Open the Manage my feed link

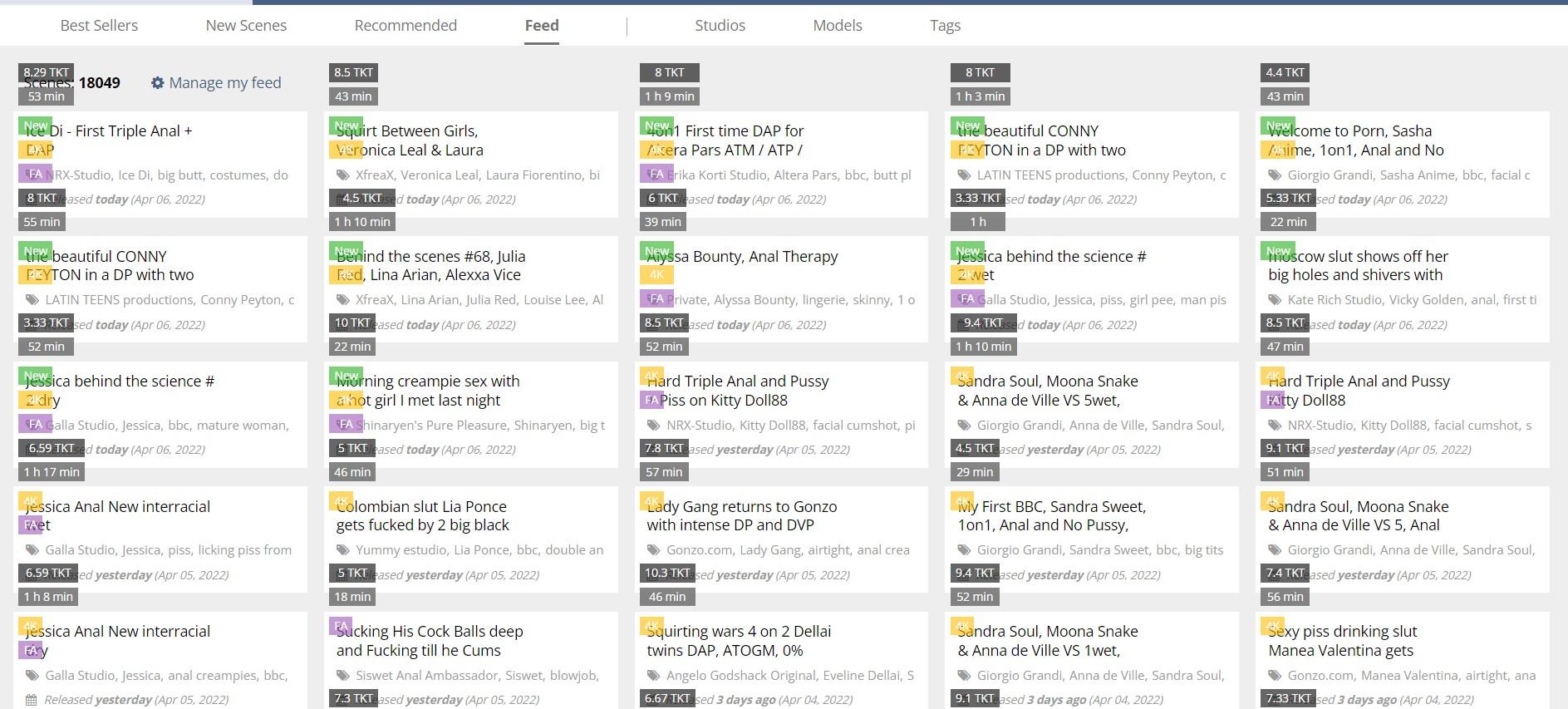(x=225, y=83)
